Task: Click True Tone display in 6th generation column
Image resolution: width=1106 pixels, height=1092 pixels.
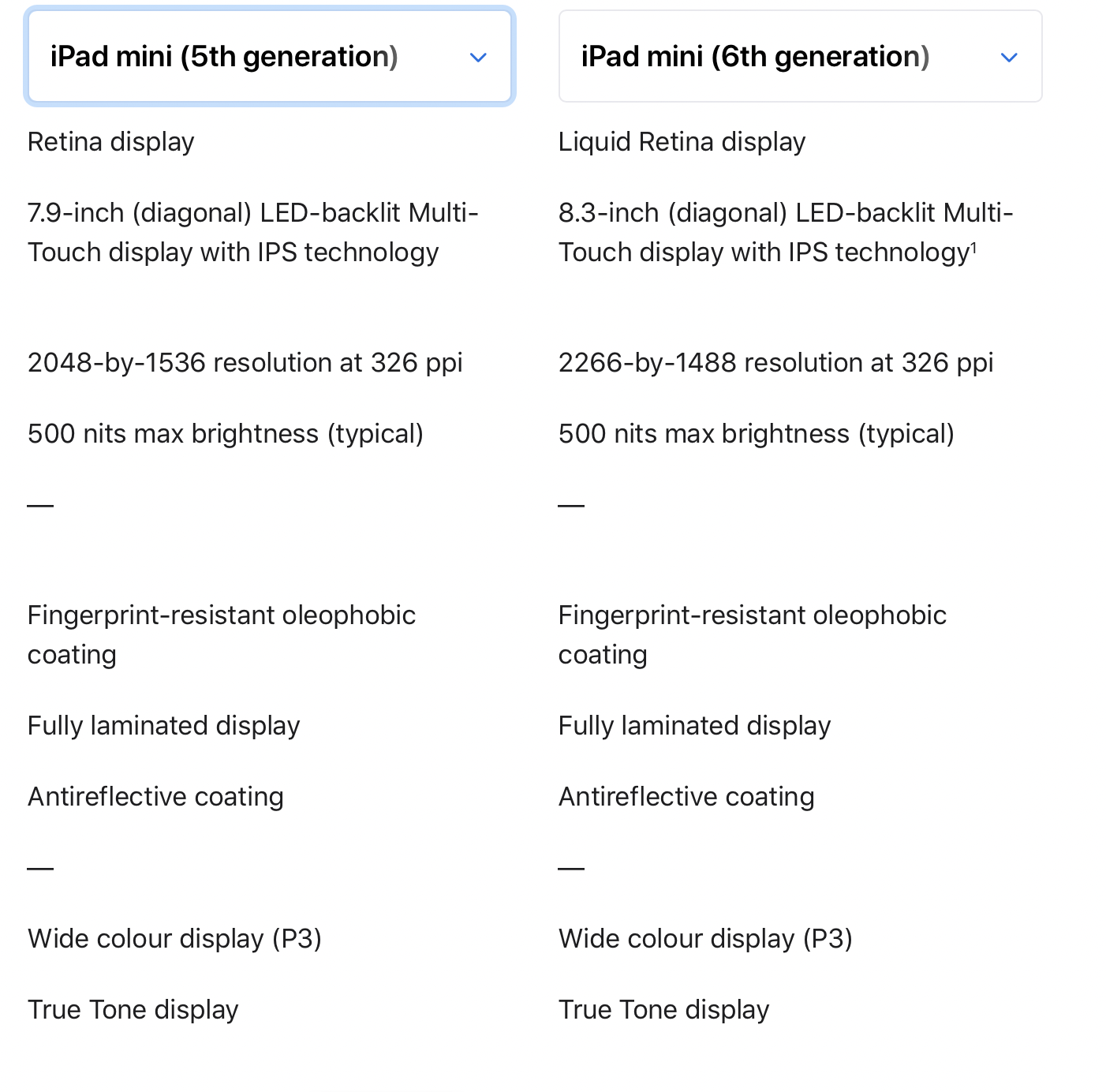Action: (663, 1010)
